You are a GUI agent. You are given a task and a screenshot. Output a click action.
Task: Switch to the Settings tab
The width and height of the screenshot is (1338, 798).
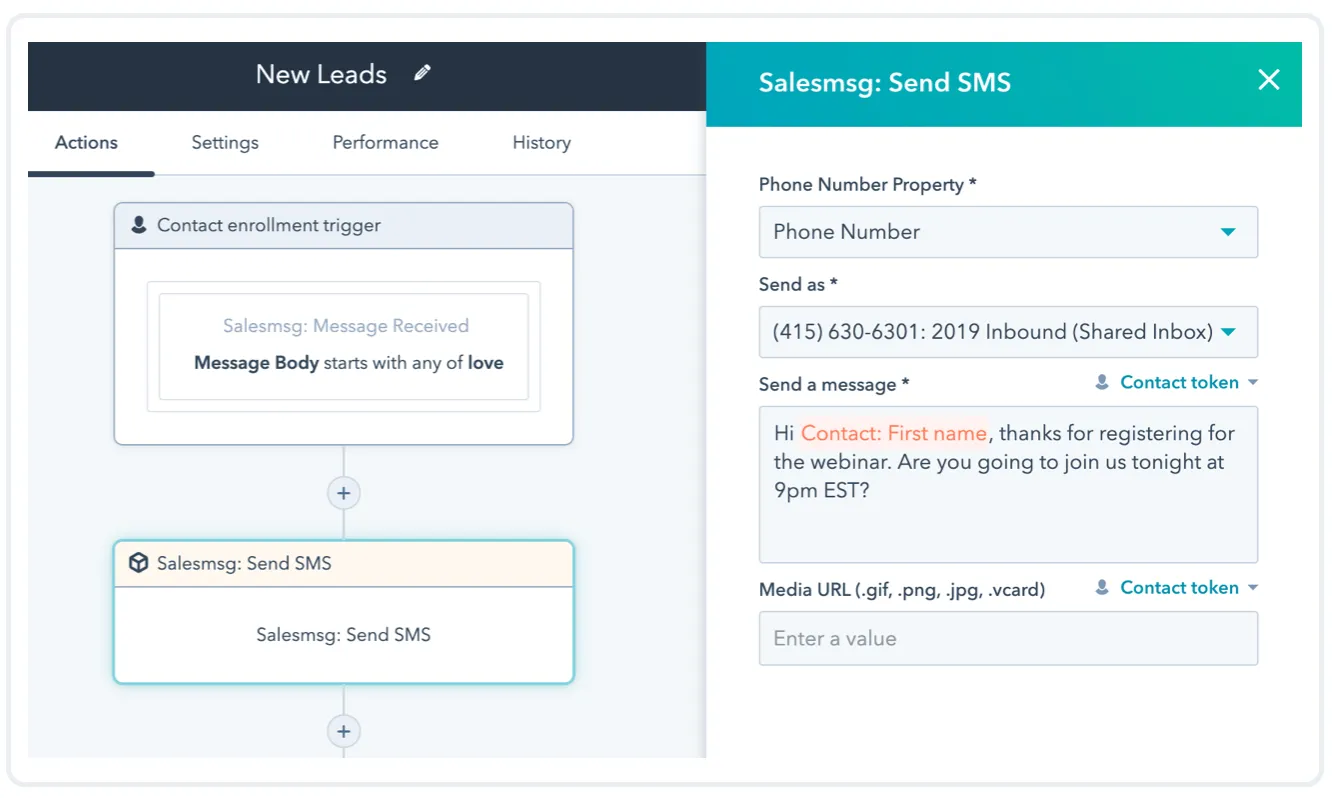click(x=224, y=142)
